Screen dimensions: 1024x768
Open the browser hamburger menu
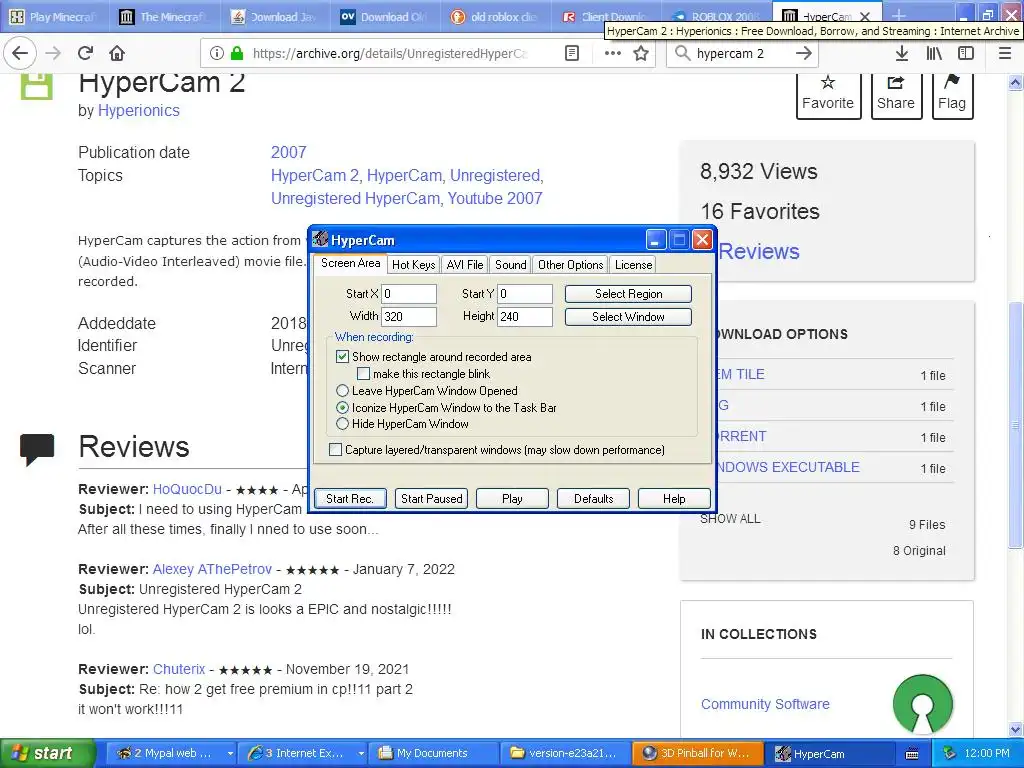(1005, 53)
